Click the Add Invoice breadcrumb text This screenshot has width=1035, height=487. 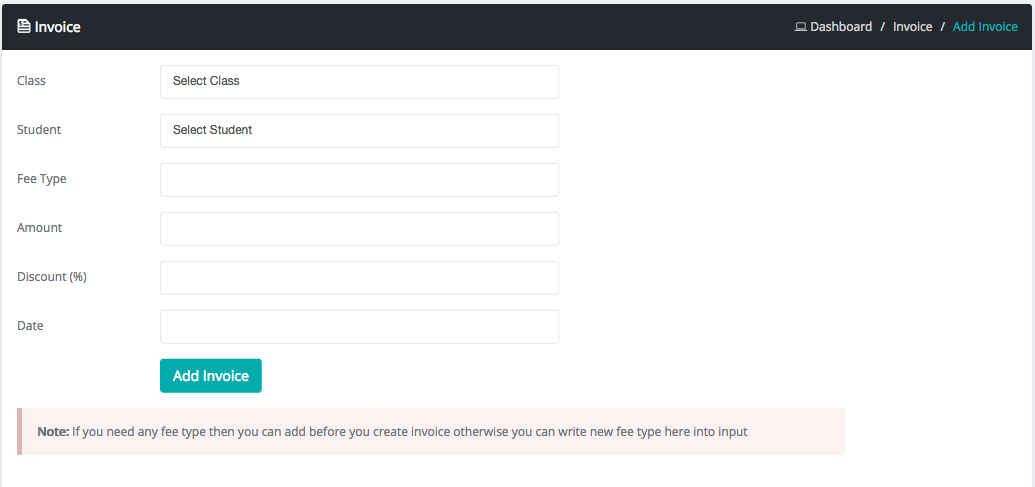click(985, 27)
